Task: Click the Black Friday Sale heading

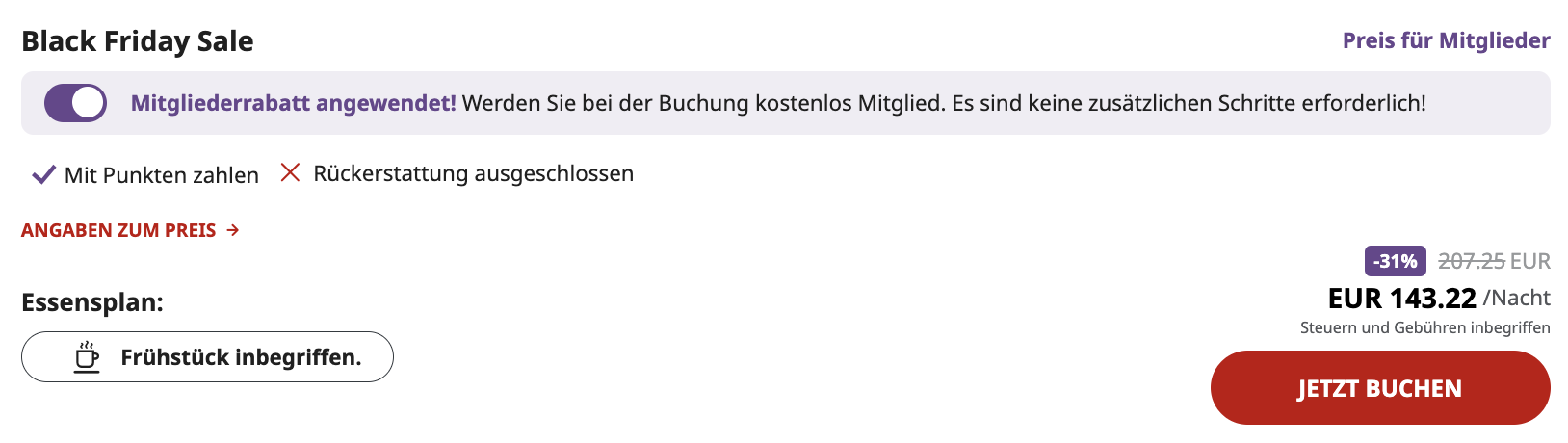Action: pyautogui.click(x=138, y=41)
